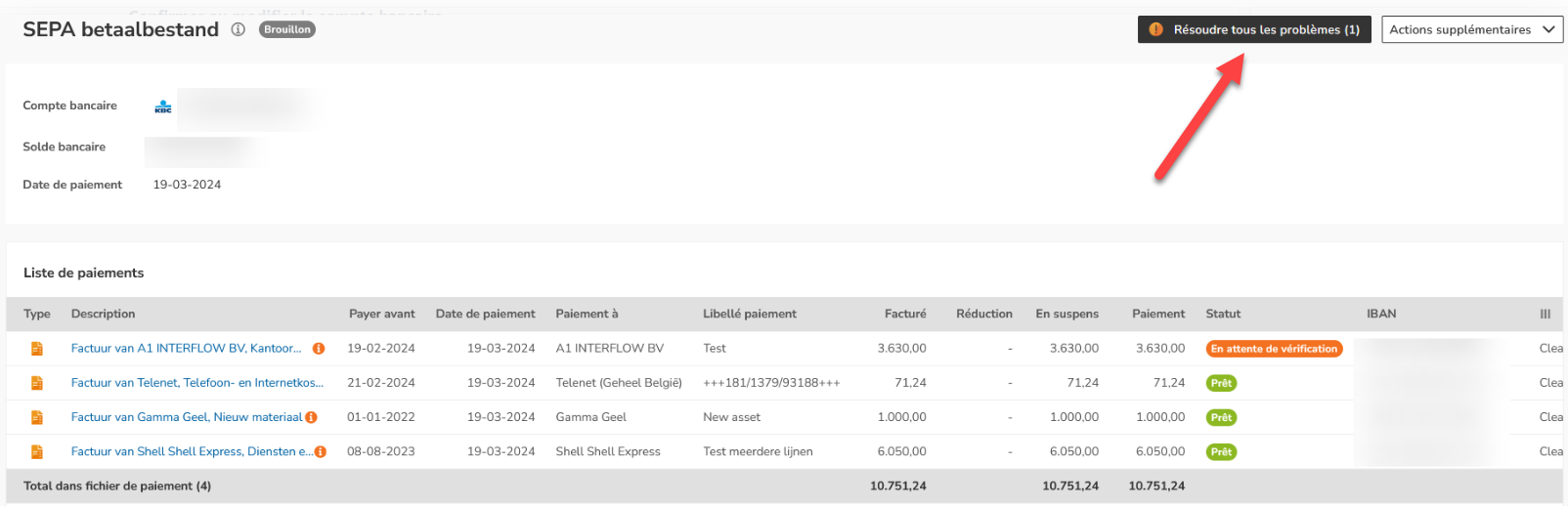The image size is (1568, 506).
Task: Click document icon in Shell Express row
Action: pyautogui.click(x=37, y=451)
